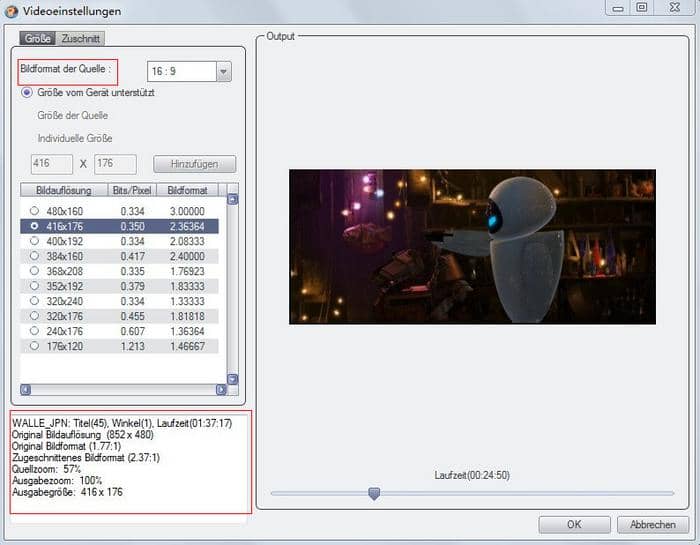Choose the Individuelle Größe option

click(x=75, y=138)
